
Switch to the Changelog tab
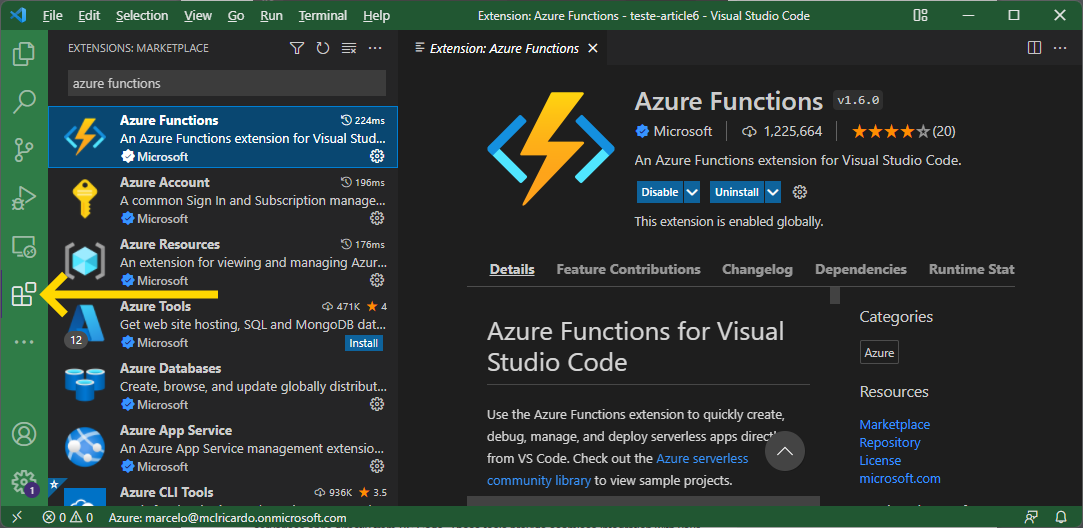[757, 270]
